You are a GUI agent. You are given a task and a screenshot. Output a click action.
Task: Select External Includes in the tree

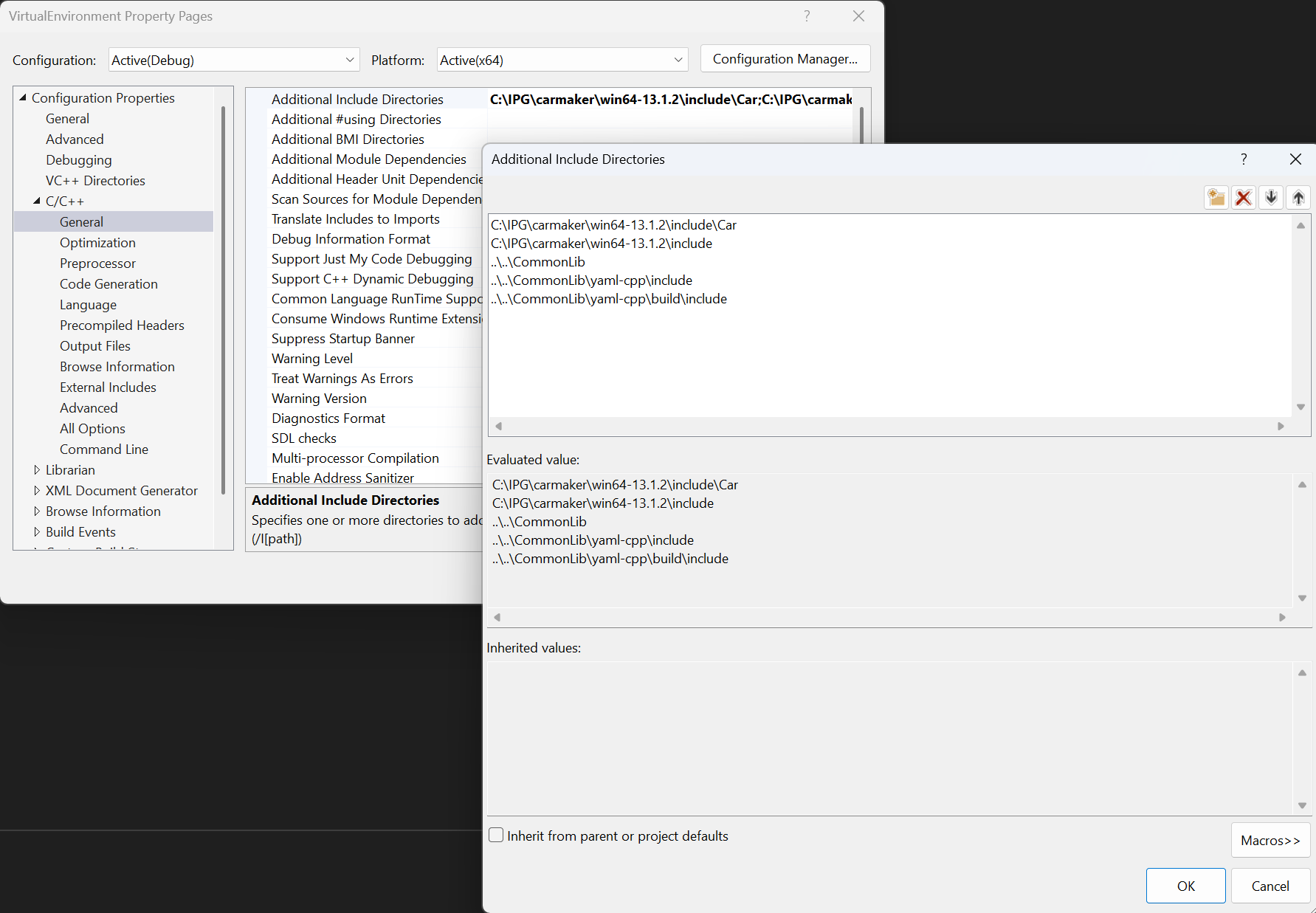[x=108, y=387]
